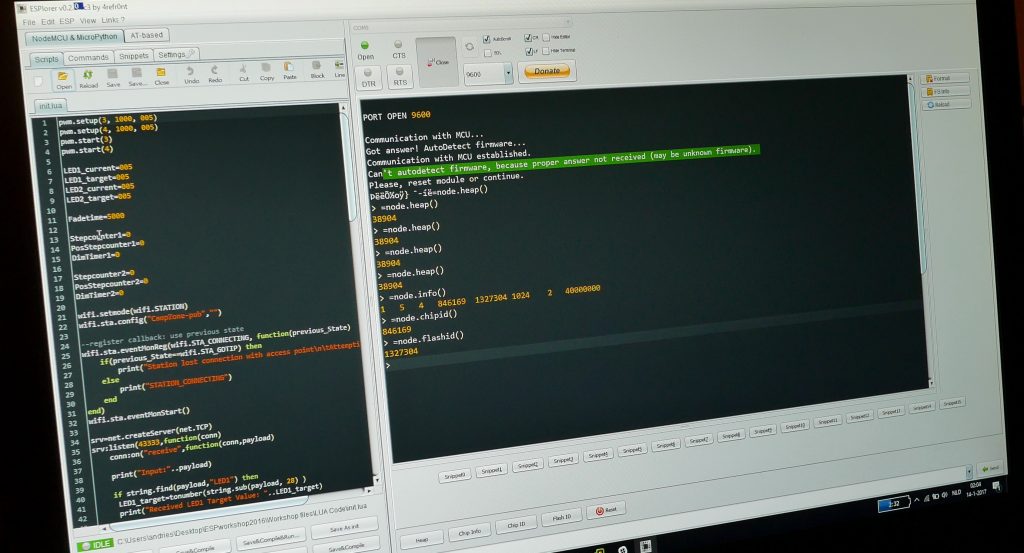Viewport: 1024px width, 553px height.
Task: Close the serial port with big Close button
Action: tap(437, 62)
